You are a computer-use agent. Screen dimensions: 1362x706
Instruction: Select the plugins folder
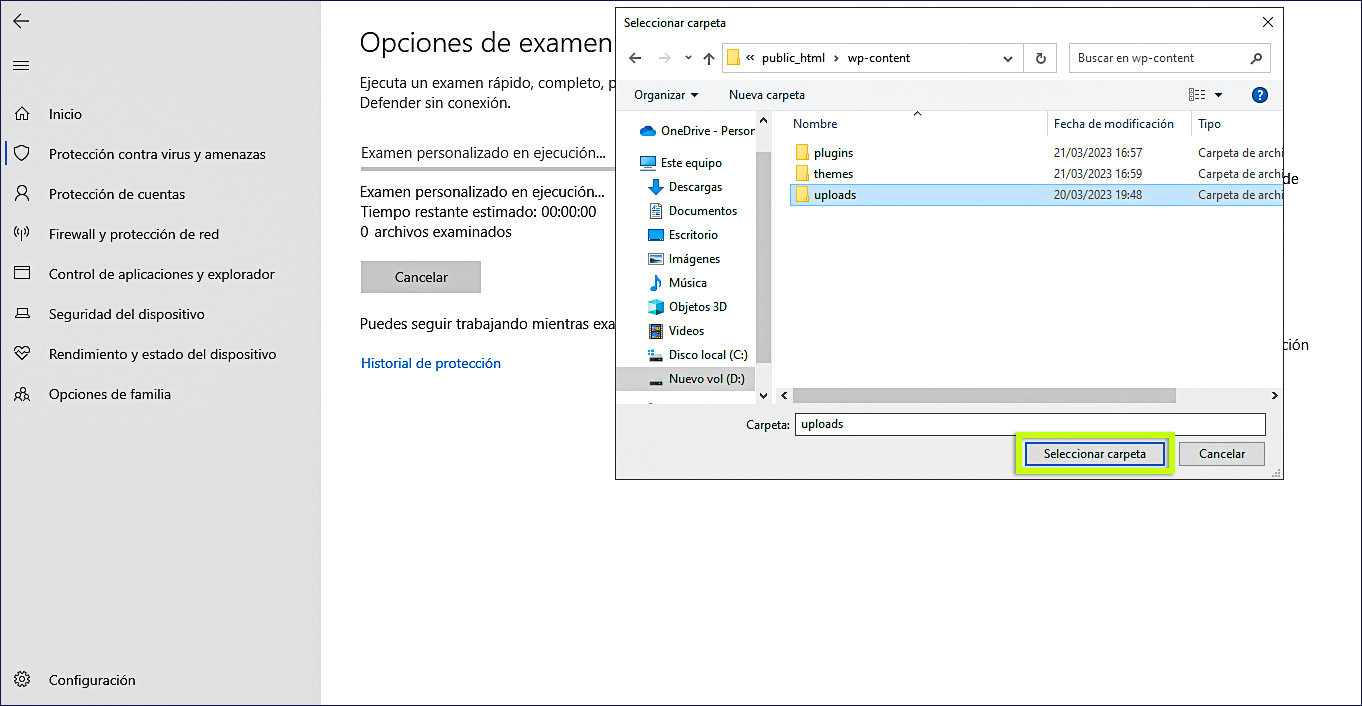click(833, 153)
